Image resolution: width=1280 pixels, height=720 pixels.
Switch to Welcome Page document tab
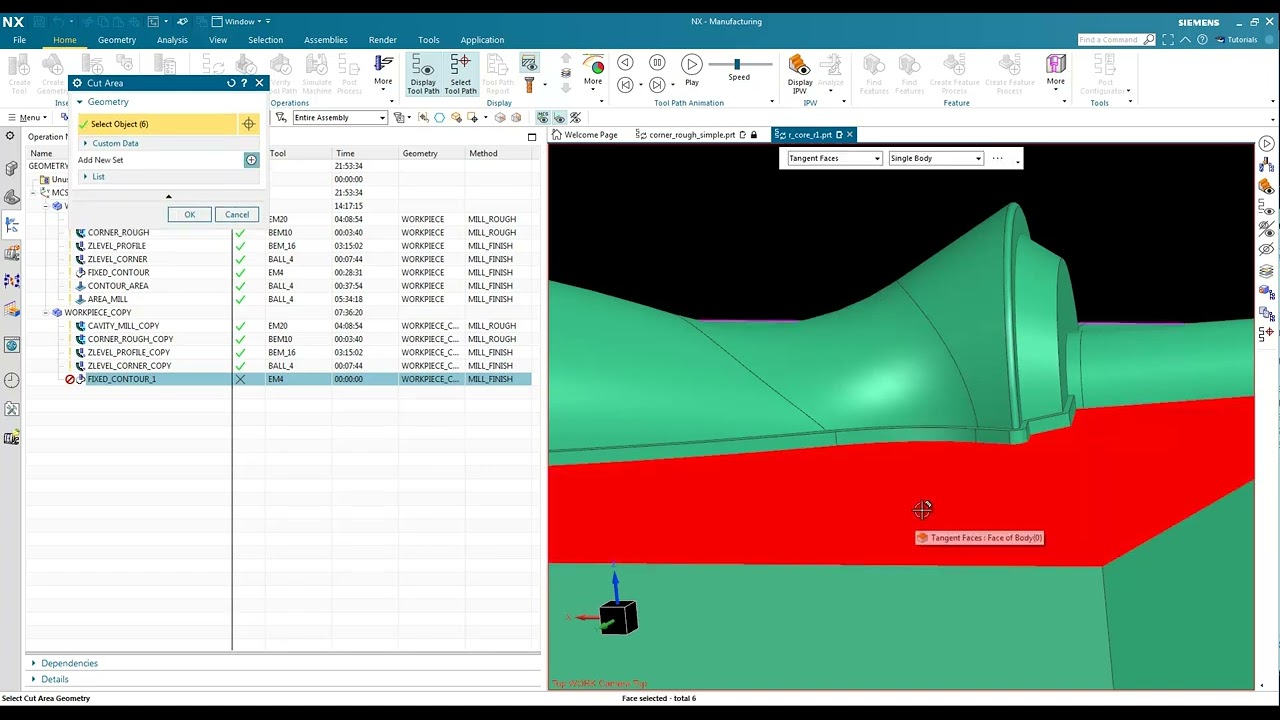tap(585, 134)
